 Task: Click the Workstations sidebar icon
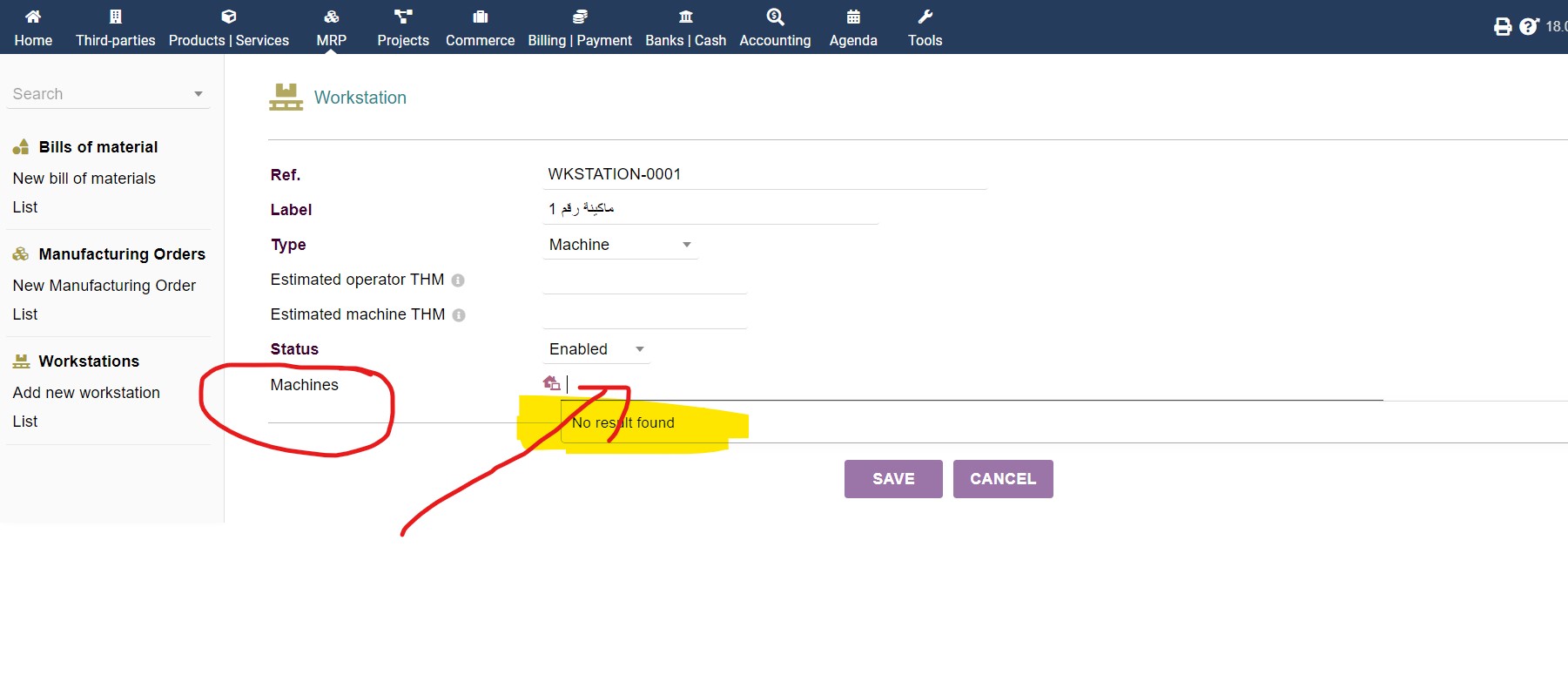click(21, 361)
